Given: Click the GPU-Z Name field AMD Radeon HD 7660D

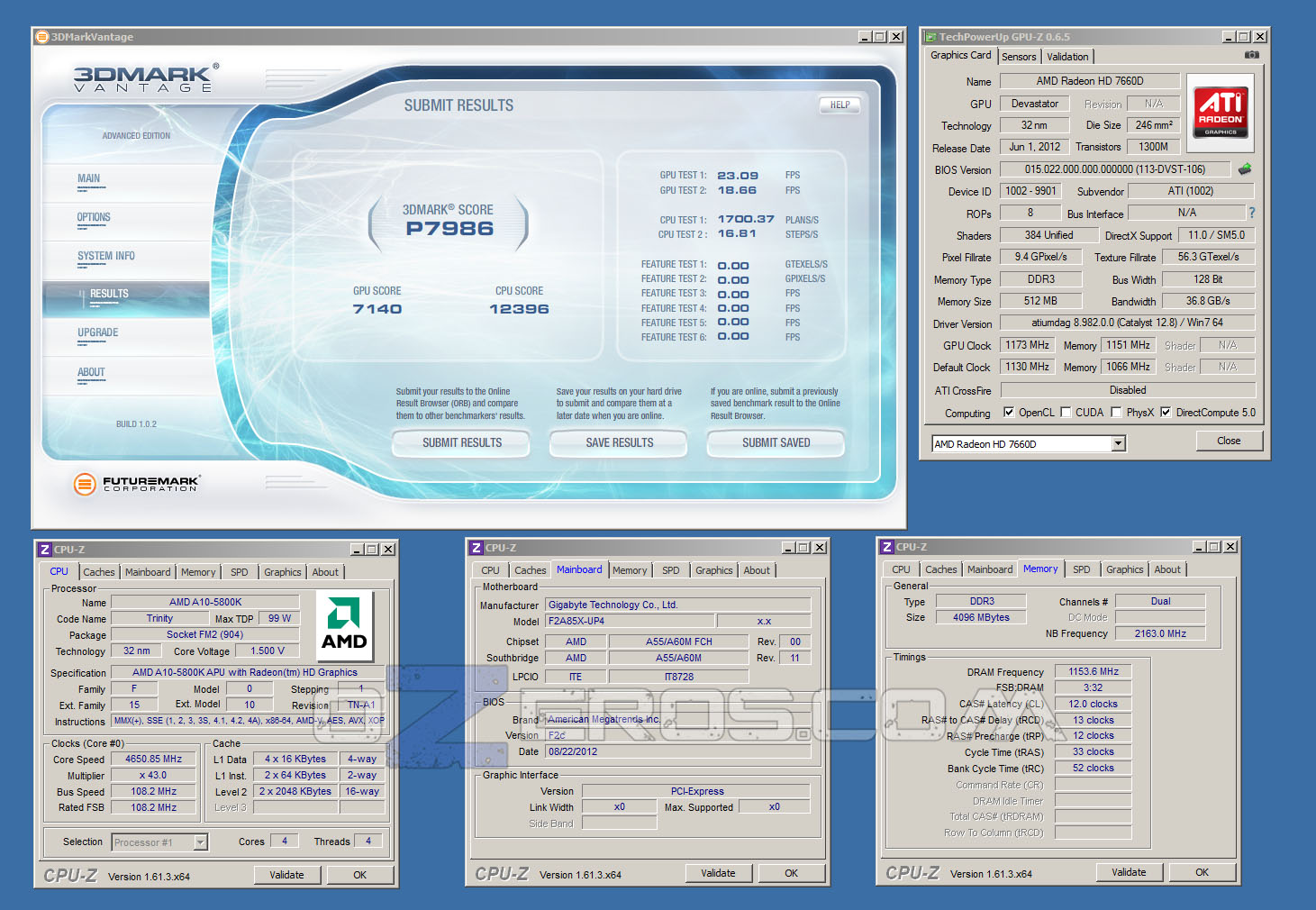Looking at the screenshot, I should tap(1090, 81).
